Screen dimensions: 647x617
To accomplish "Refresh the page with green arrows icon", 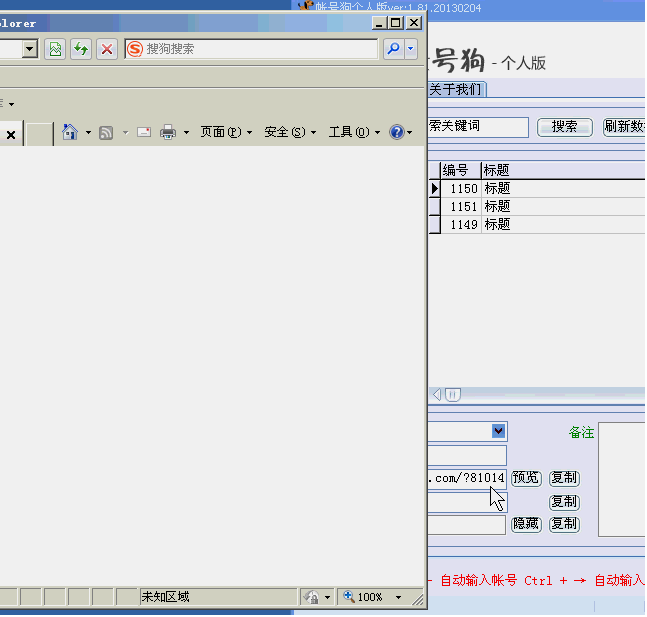I will point(81,50).
